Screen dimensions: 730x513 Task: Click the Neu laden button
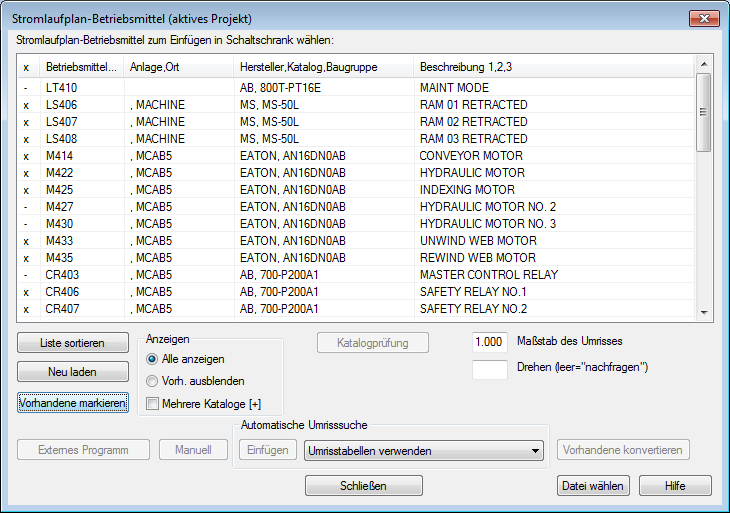point(73,372)
